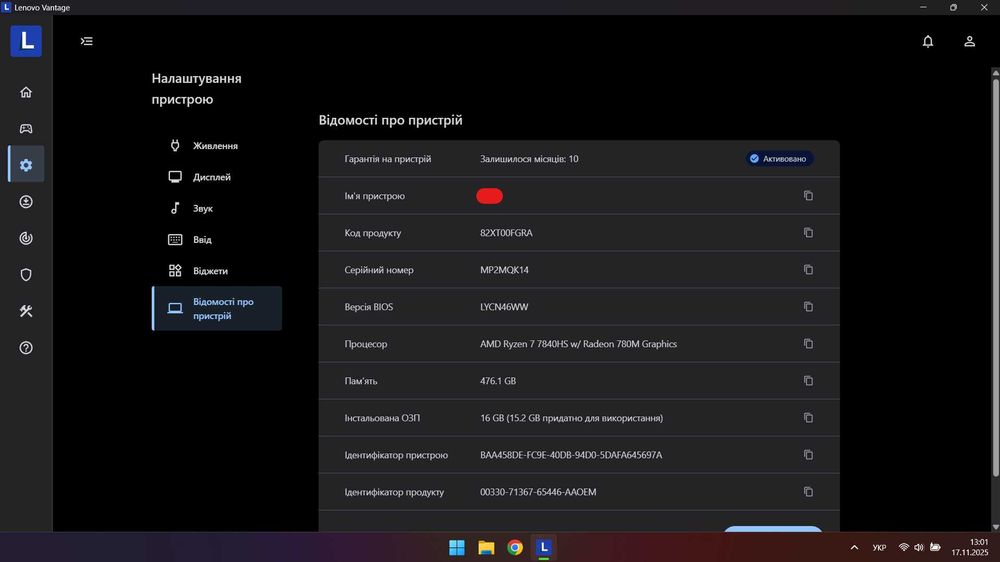Click the serial number MP2MQK14 text

pyautogui.click(x=504, y=270)
